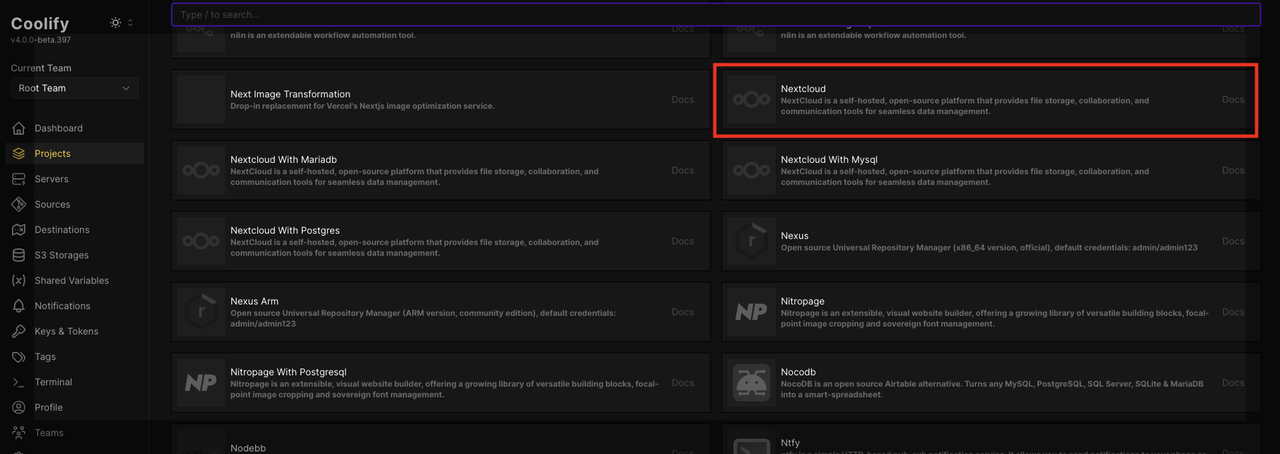Open S3 Storages page
Viewport: 1280px width, 454px height.
(x=75, y=255)
